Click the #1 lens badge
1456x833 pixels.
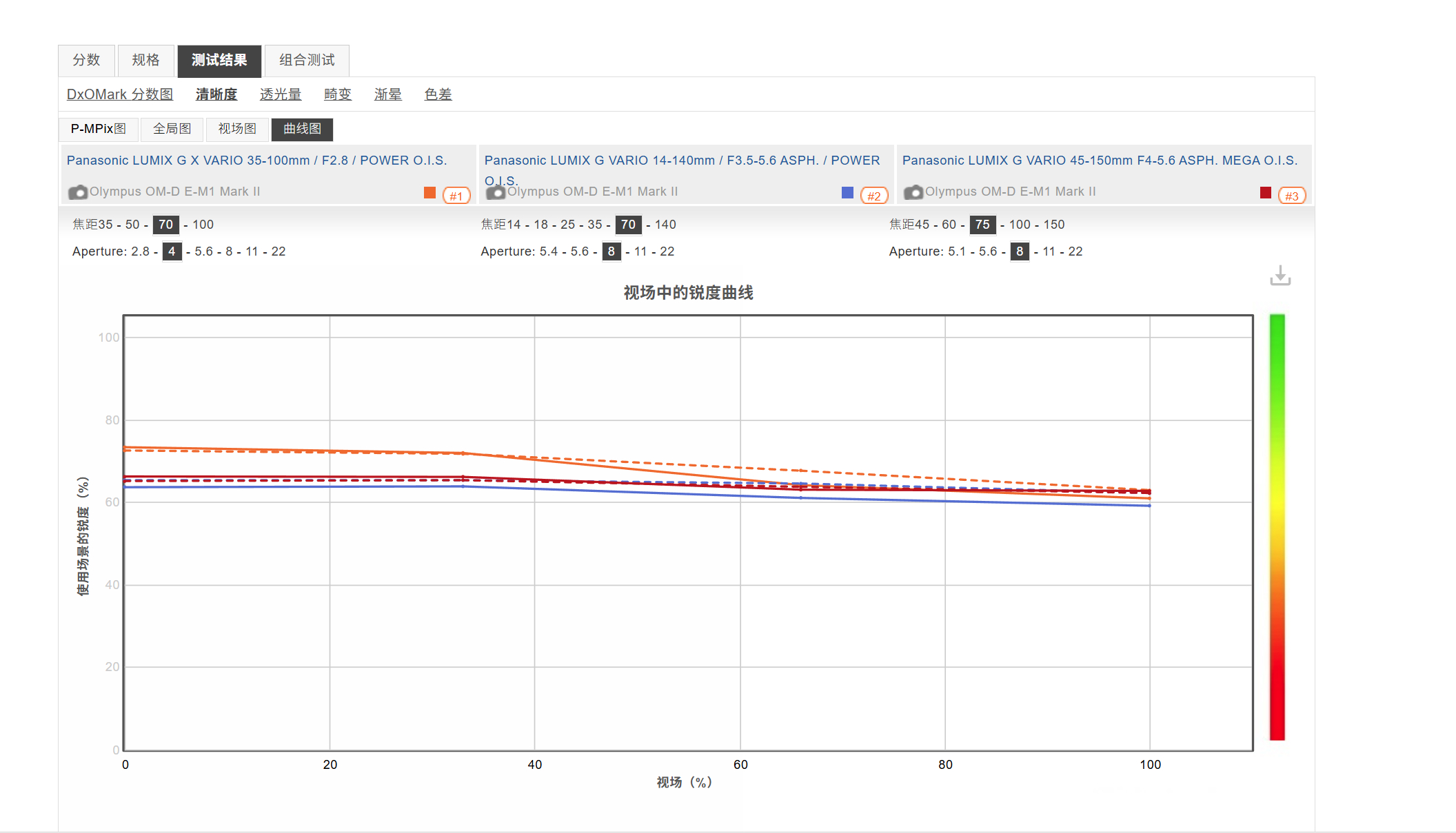pyautogui.click(x=456, y=196)
